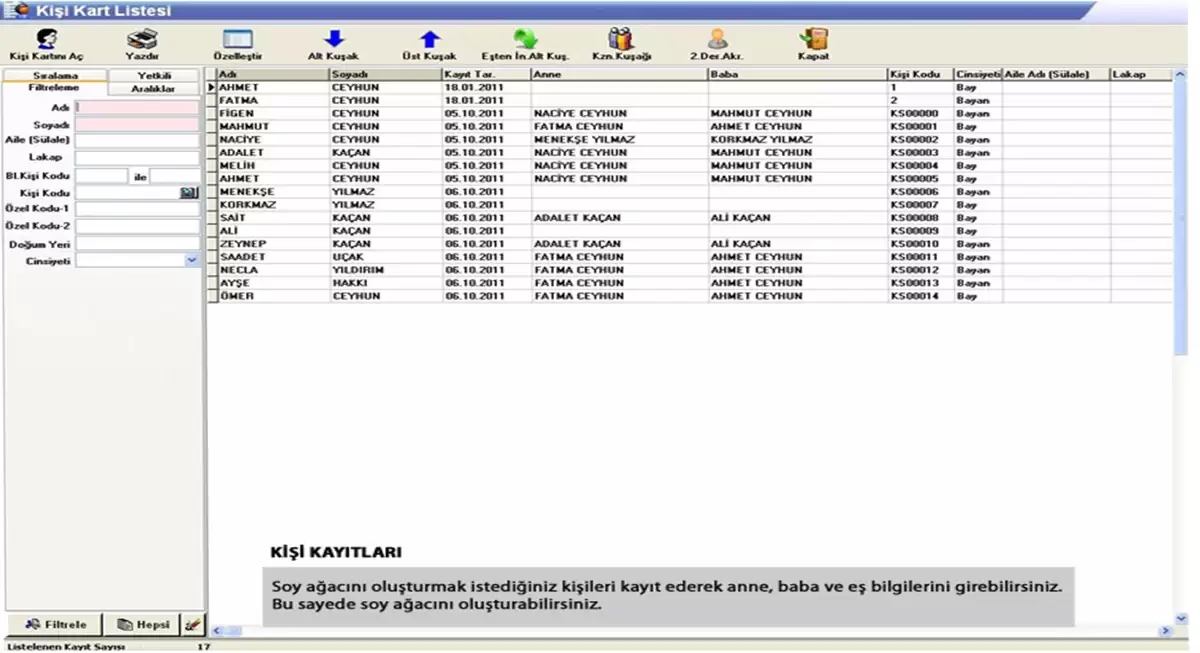
Task: Expand the Cinsiyeti dropdown
Action: click(191, 260)
